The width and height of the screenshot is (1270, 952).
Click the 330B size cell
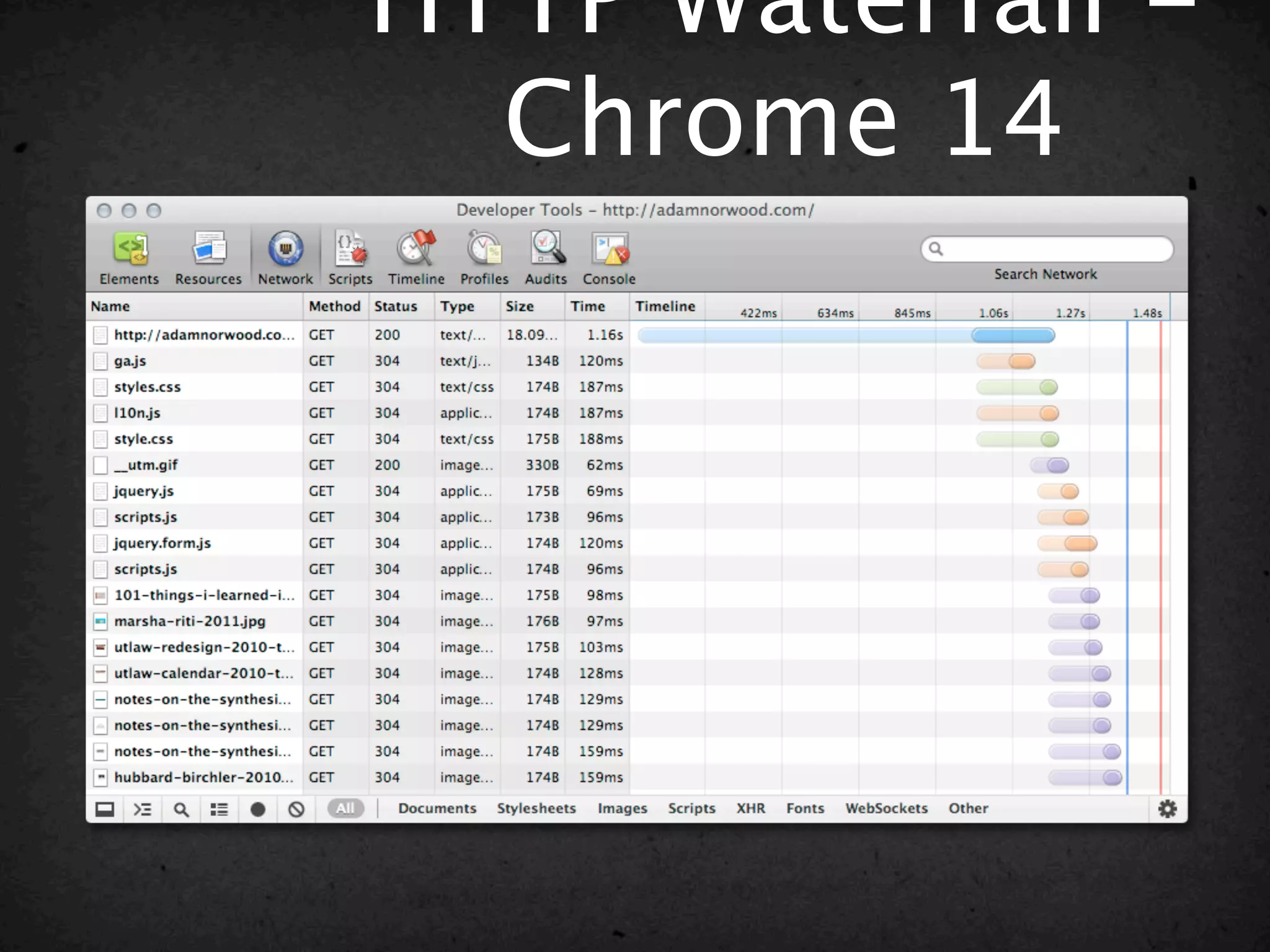coord(533,465)
